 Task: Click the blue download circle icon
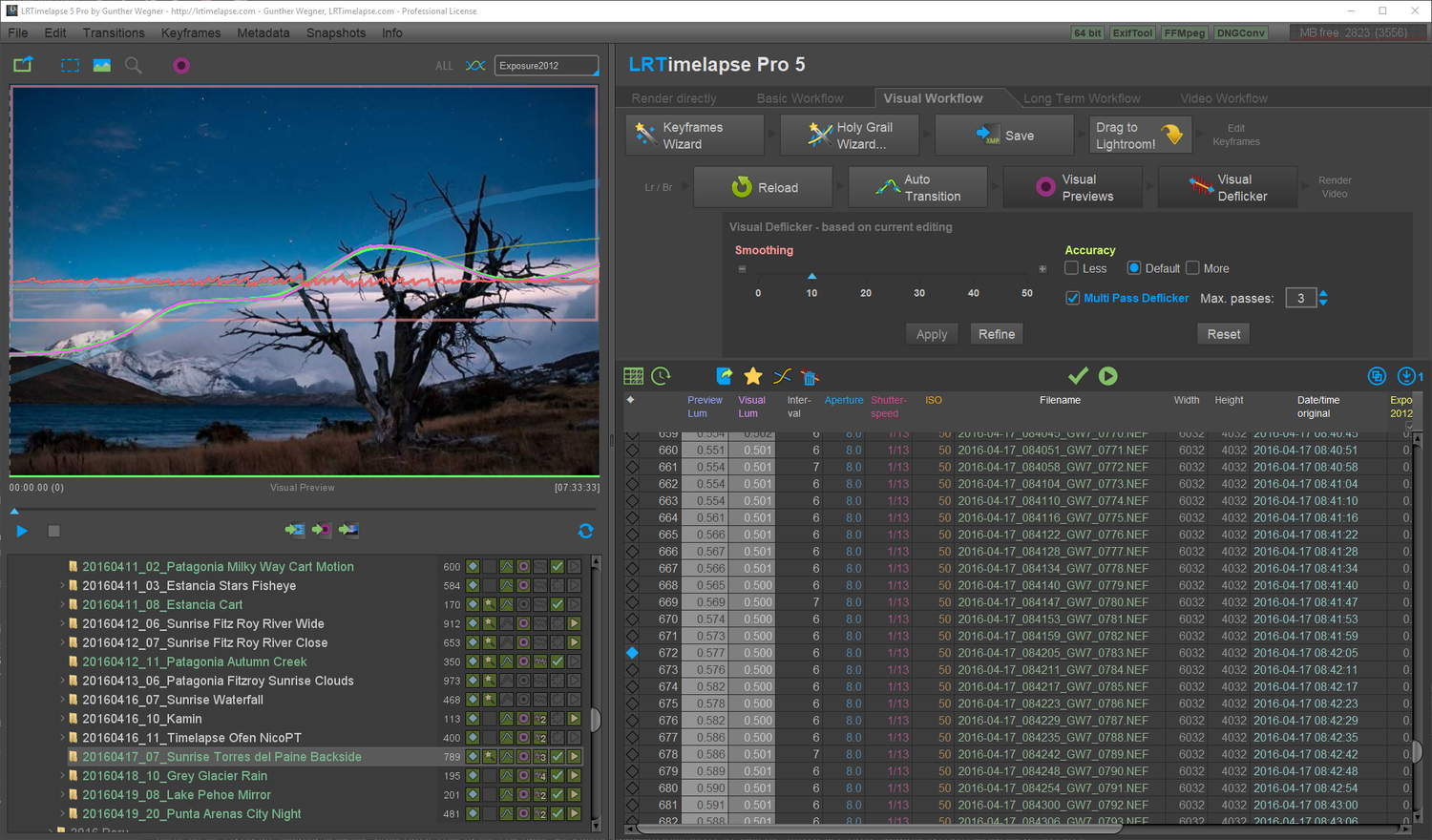point(1406,376)
